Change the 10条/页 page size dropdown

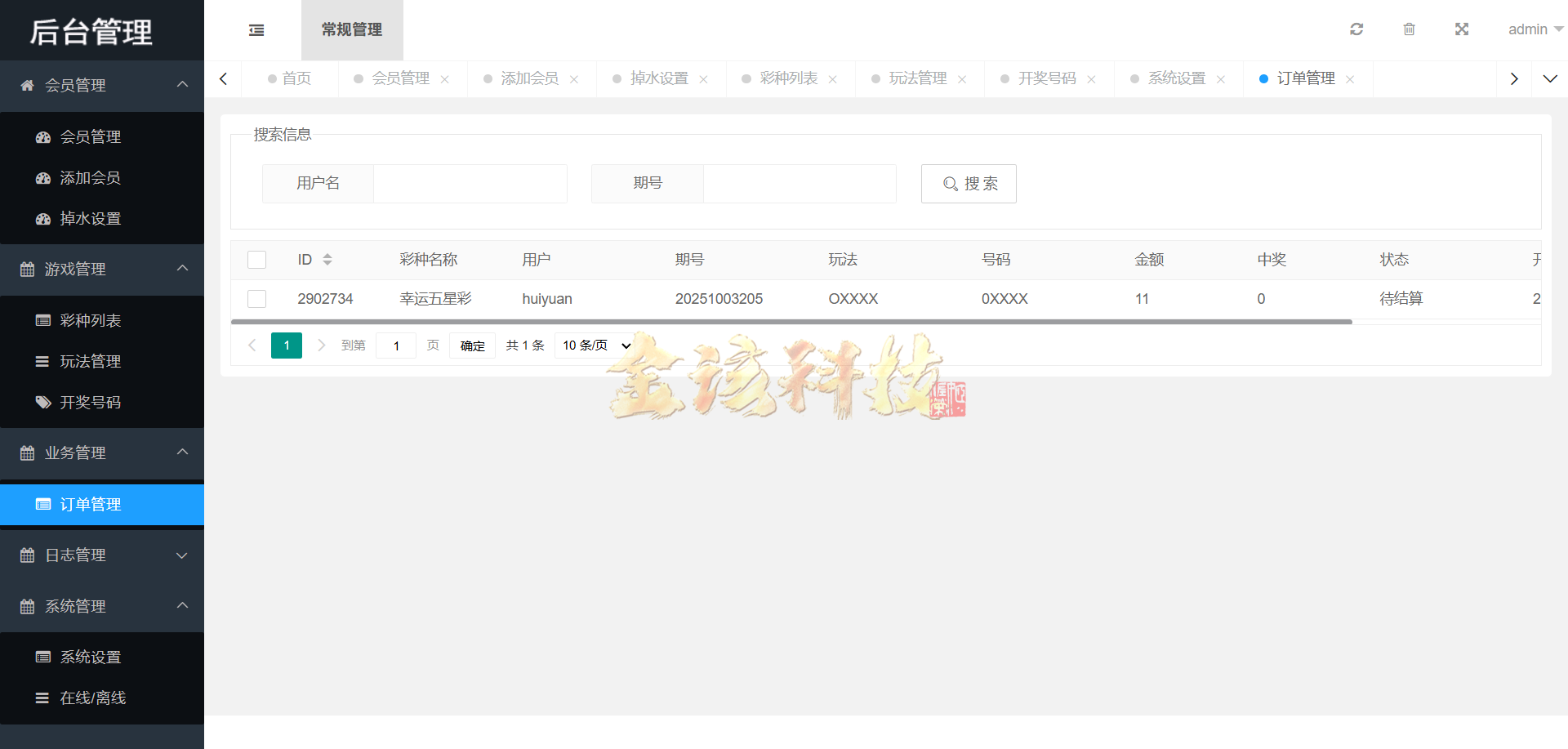click(594, 345)
